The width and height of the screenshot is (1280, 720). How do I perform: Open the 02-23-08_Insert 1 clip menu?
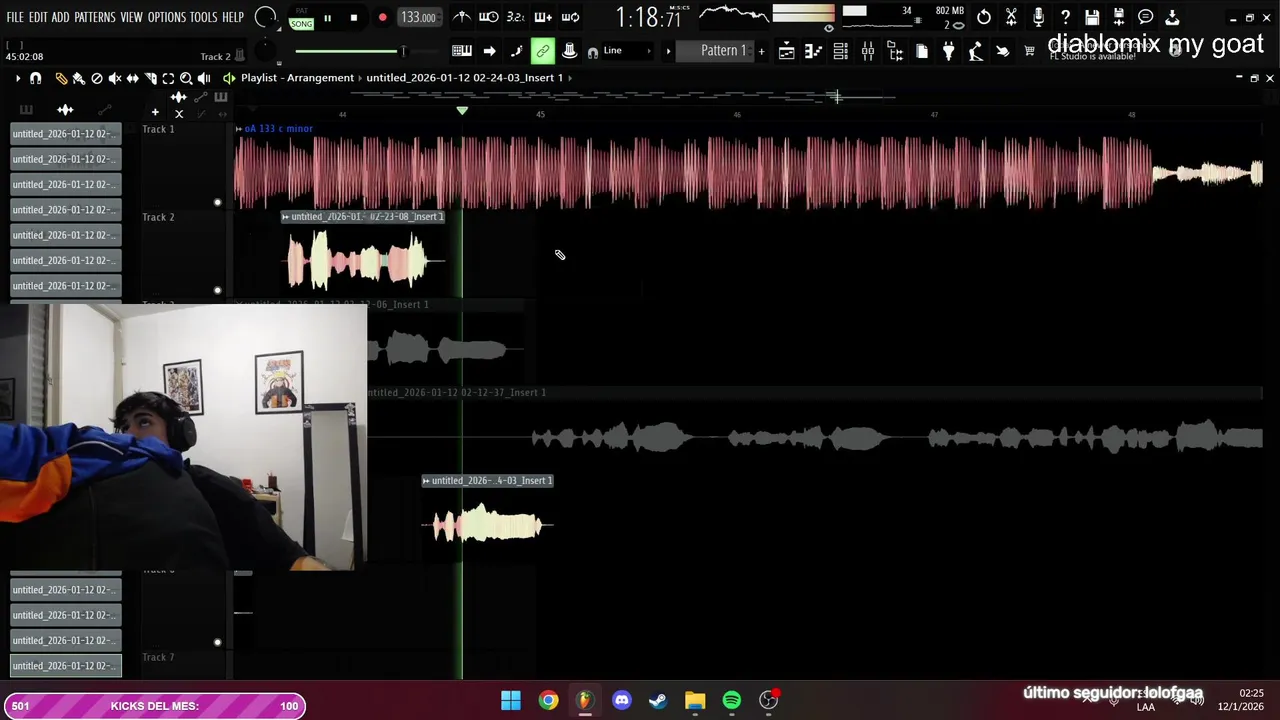pyautogui.click(x=286, y=217)
